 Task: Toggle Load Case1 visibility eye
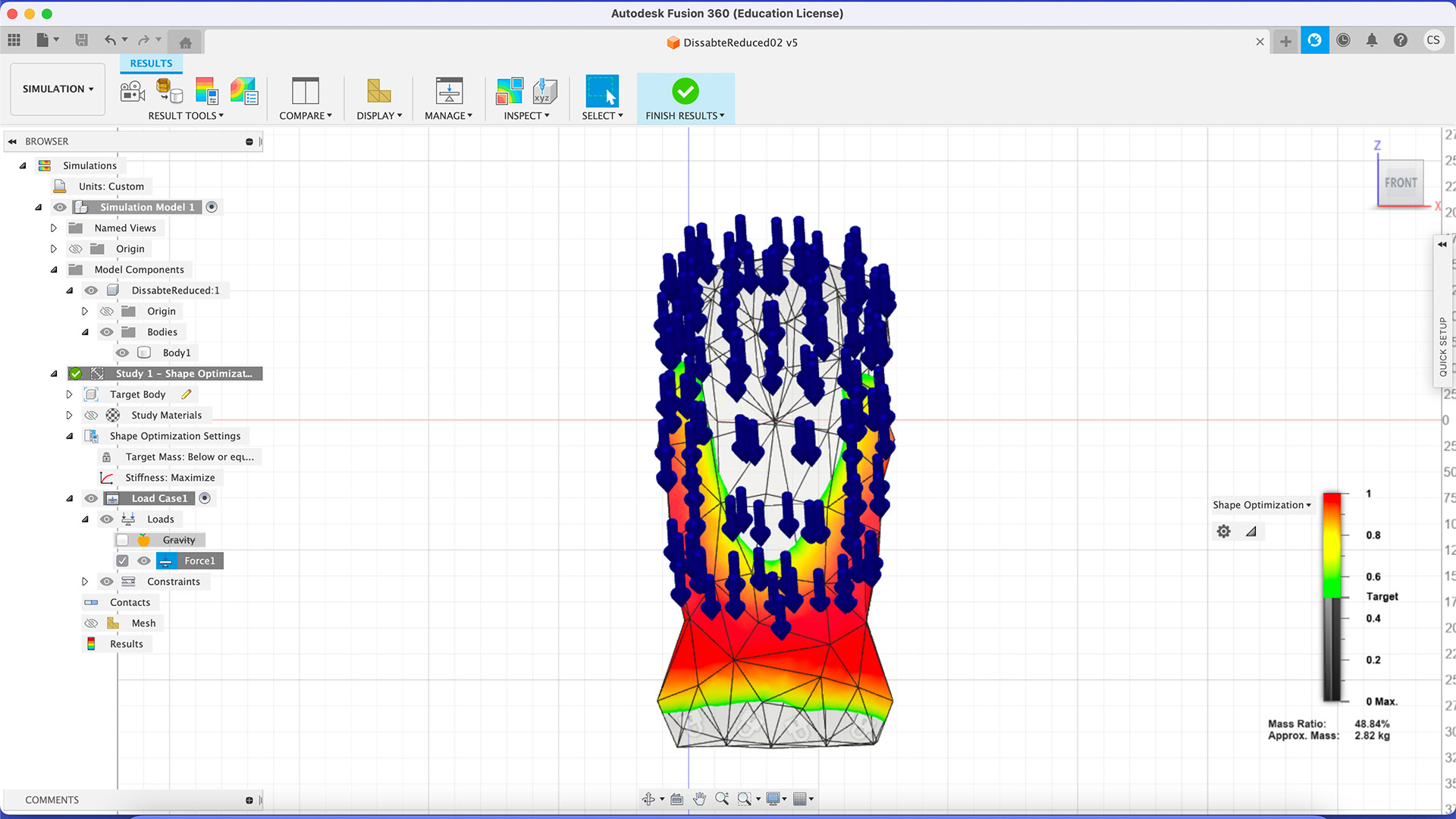coord(91,498)
